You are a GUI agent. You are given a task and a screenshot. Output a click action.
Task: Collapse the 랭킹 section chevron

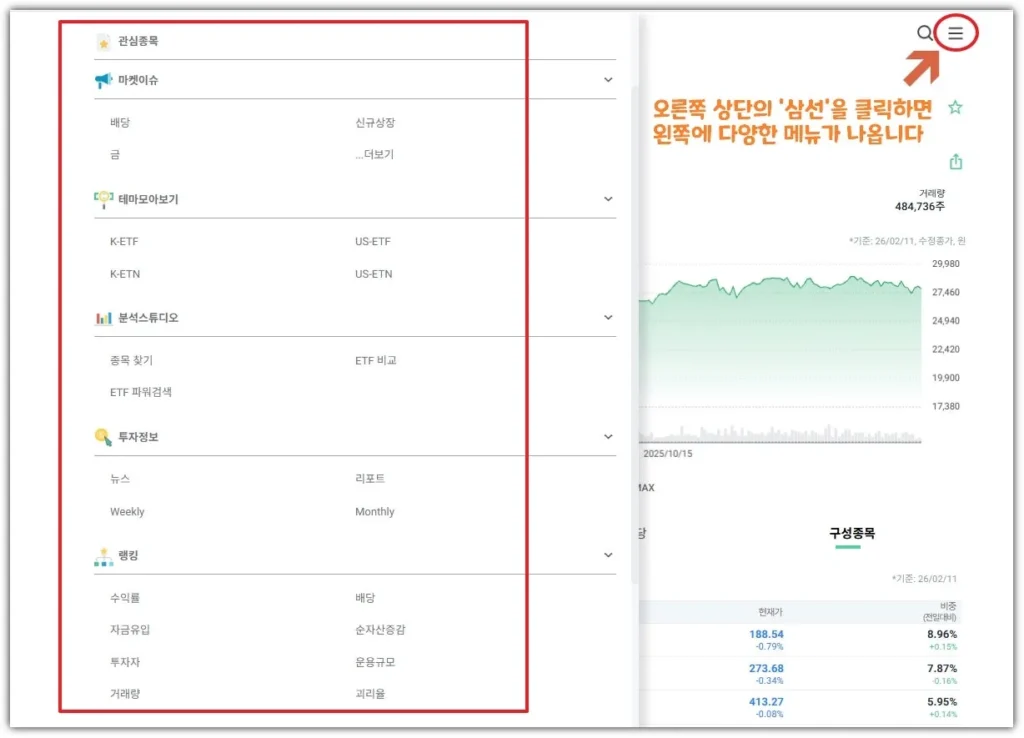pos(608,555)
